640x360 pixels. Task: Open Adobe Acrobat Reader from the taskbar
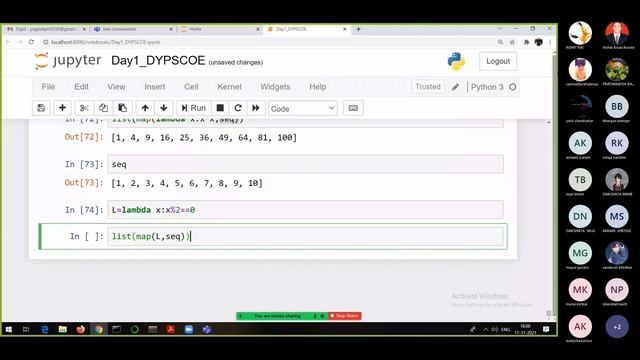coord(171,329)
